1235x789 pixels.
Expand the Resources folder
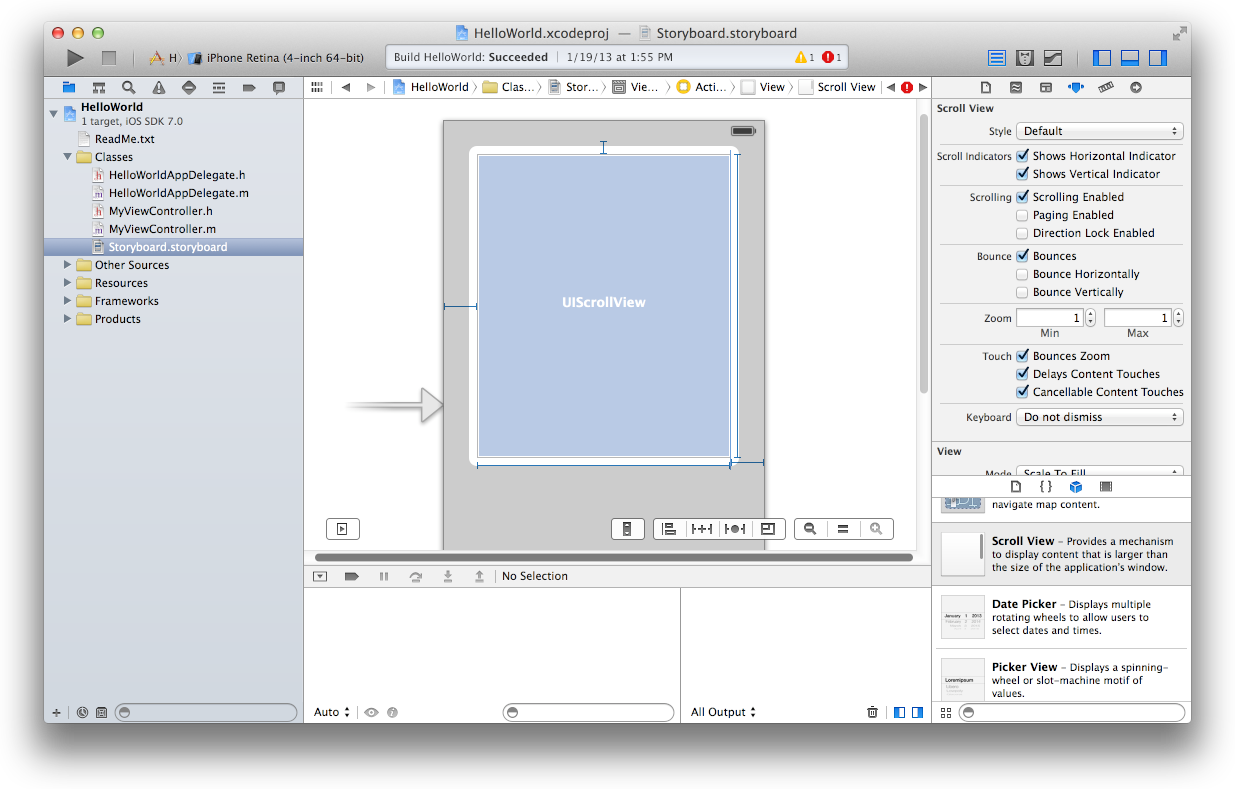[x=68, y=283]
